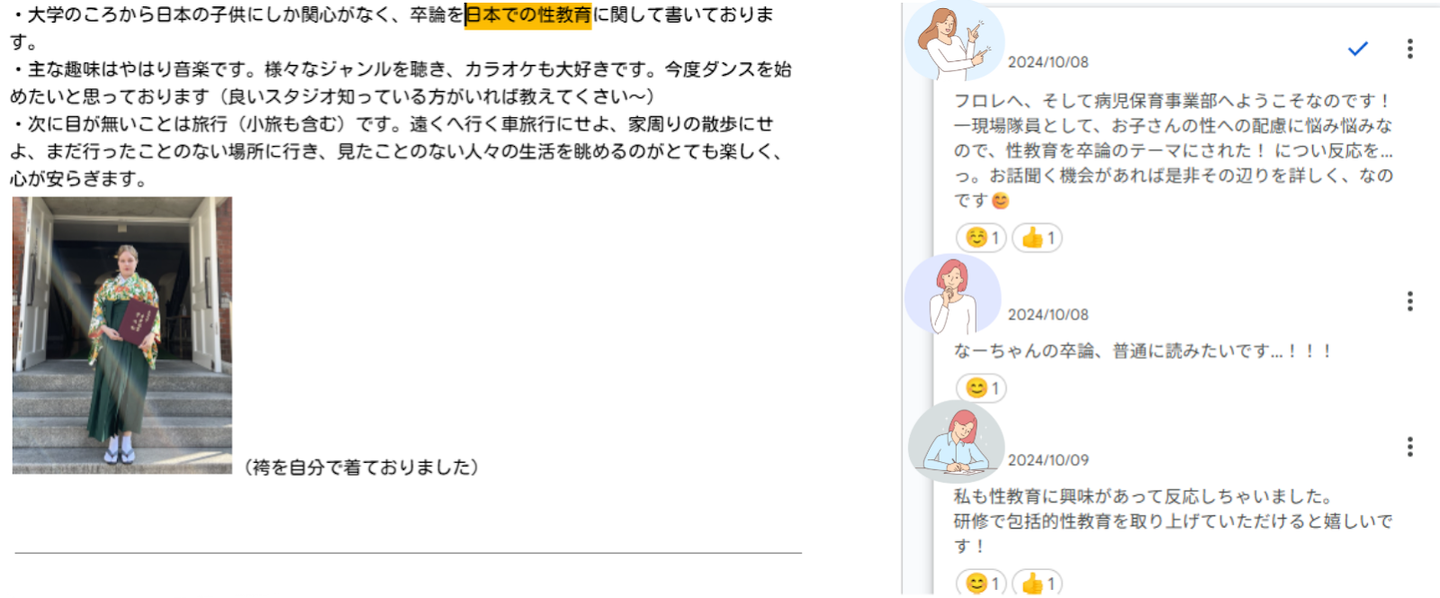Screen dimensions: 1440x598
Task: Open the three-dot menu on the なーちゃん comment
Action: click(1410, 301)
